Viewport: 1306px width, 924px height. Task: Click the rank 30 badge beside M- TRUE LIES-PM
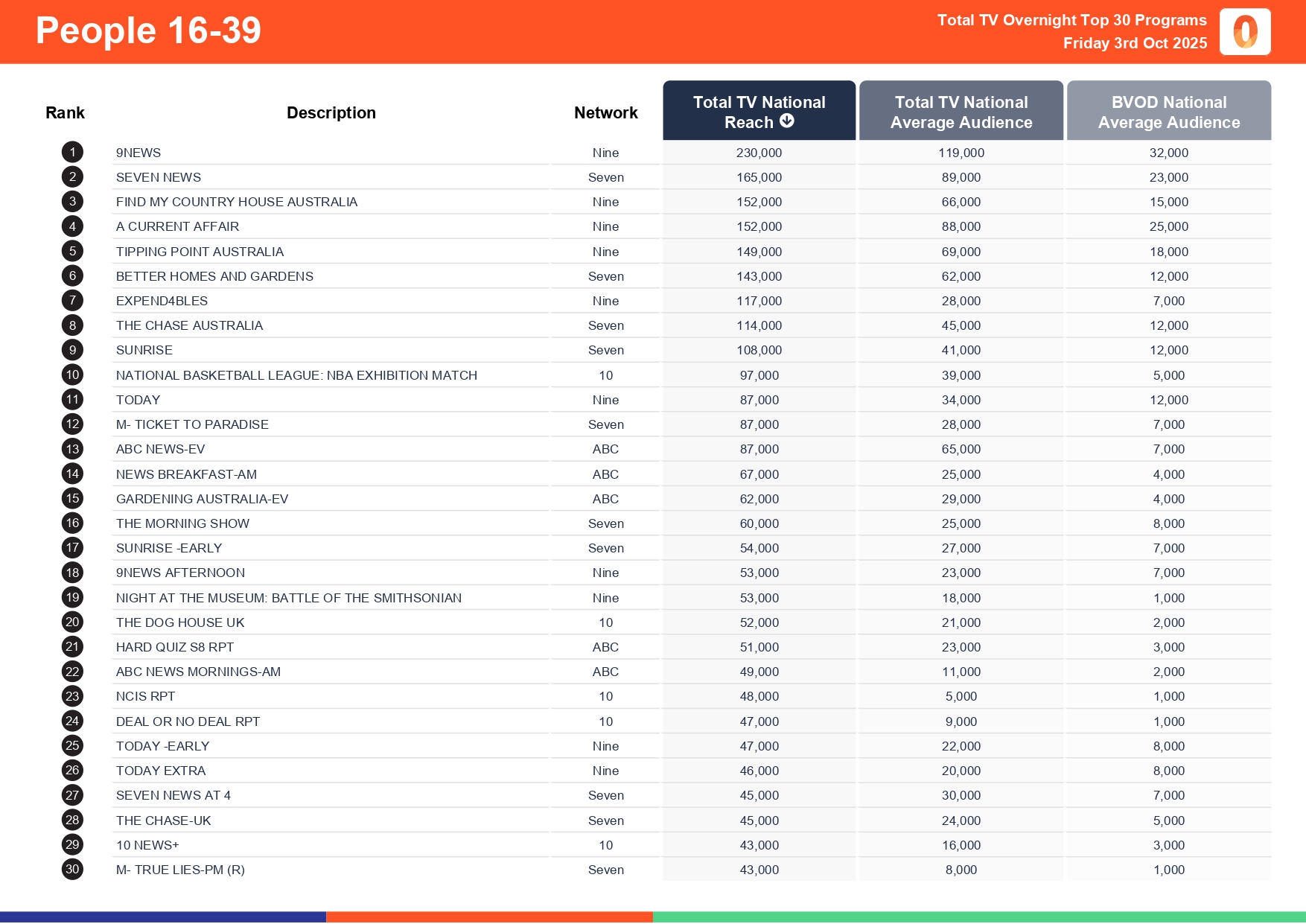(x=71, y=869)
